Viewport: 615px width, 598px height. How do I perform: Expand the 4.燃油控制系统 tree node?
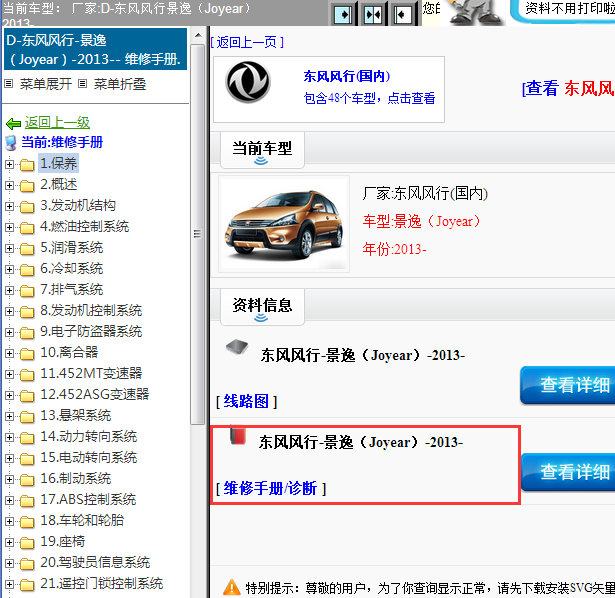click(x=9, y=227)
